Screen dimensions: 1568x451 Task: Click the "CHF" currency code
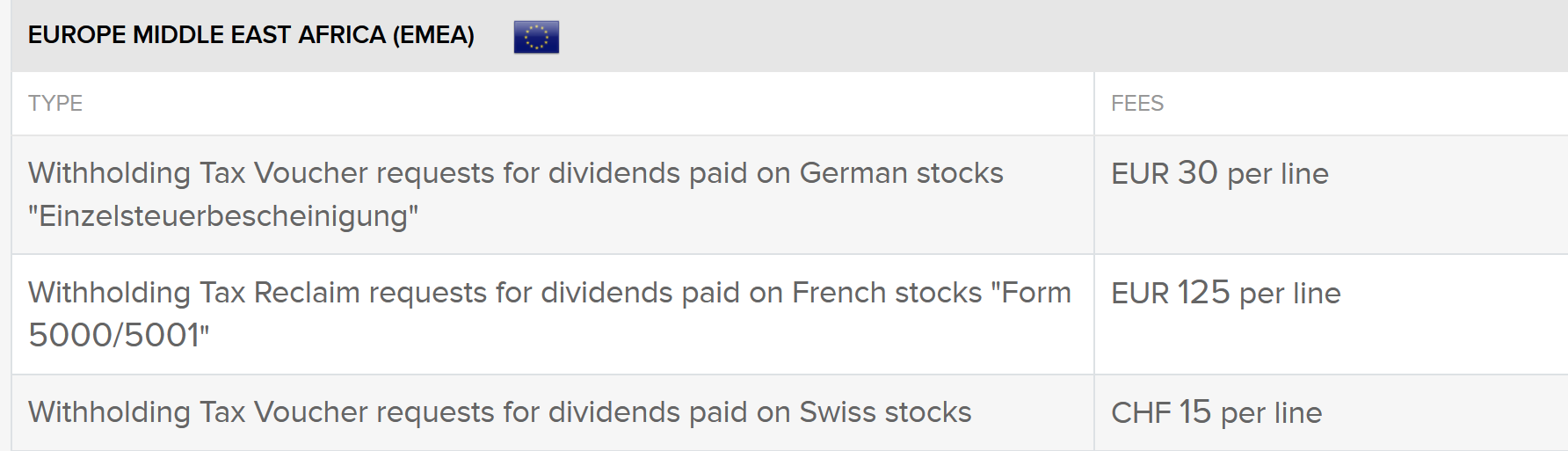(x=1141, y=413)
